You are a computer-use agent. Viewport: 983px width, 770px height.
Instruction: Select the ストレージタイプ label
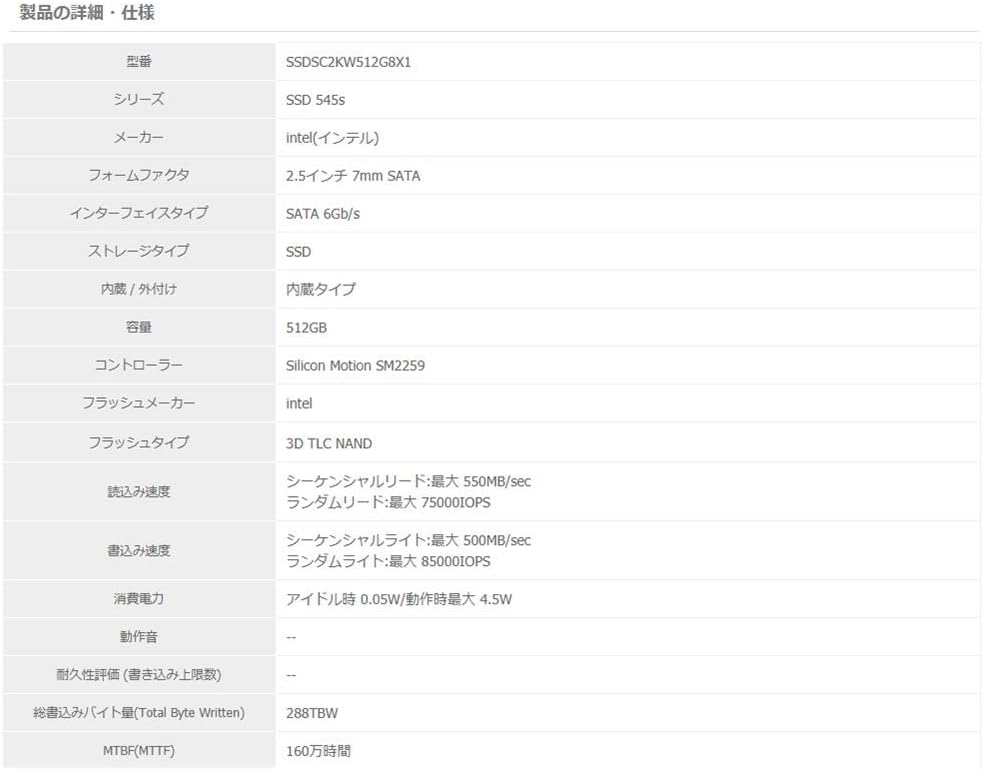[139, 251]
